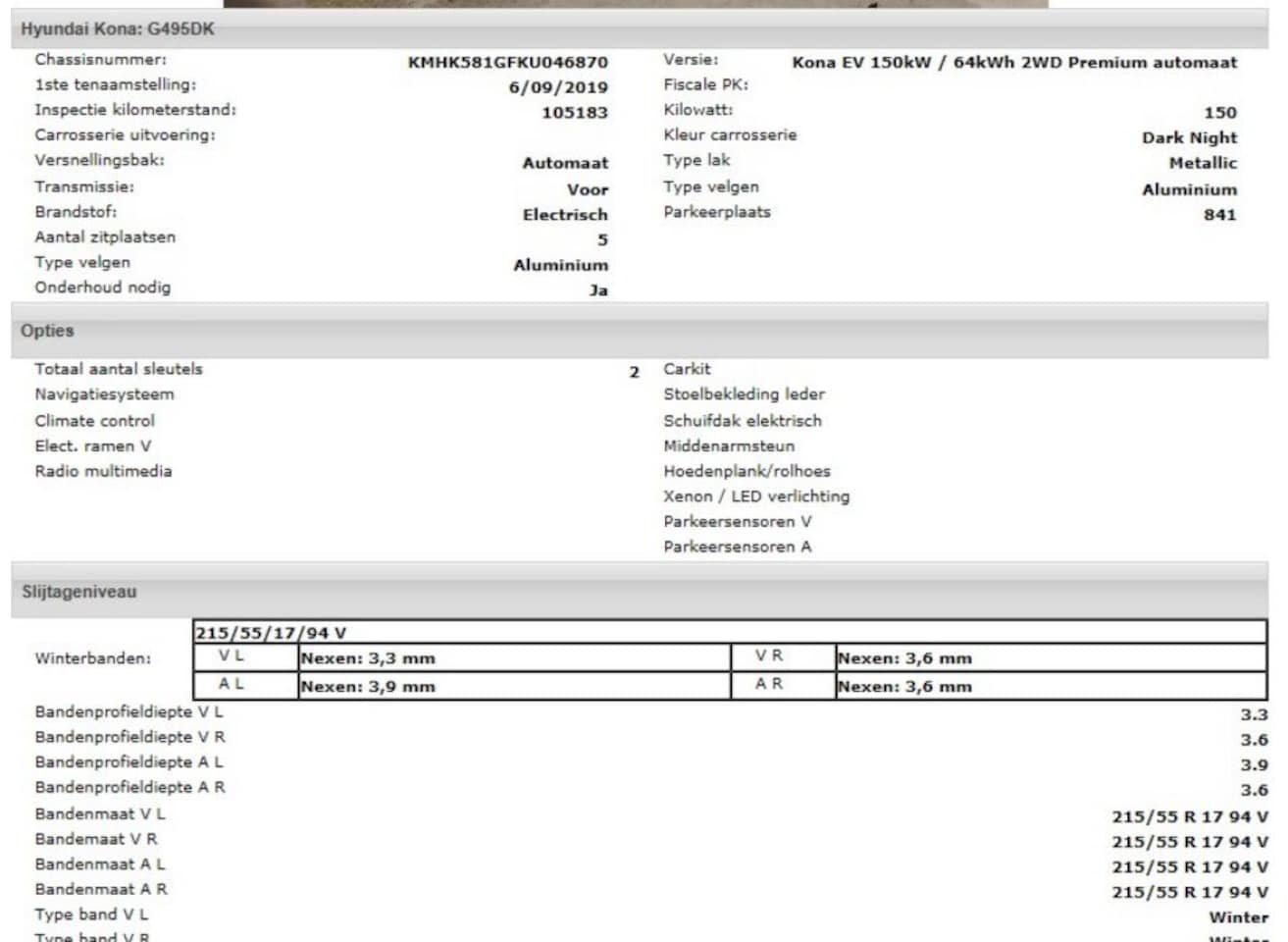Click the Stoelbekleding leder option
The height and width of the screenshot is (942, 1288).
click(744, 394)
